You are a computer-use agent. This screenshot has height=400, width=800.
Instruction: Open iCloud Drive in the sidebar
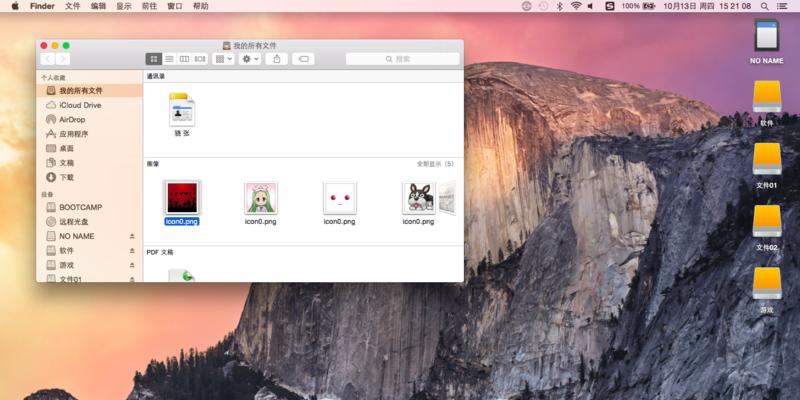(90, 105)
